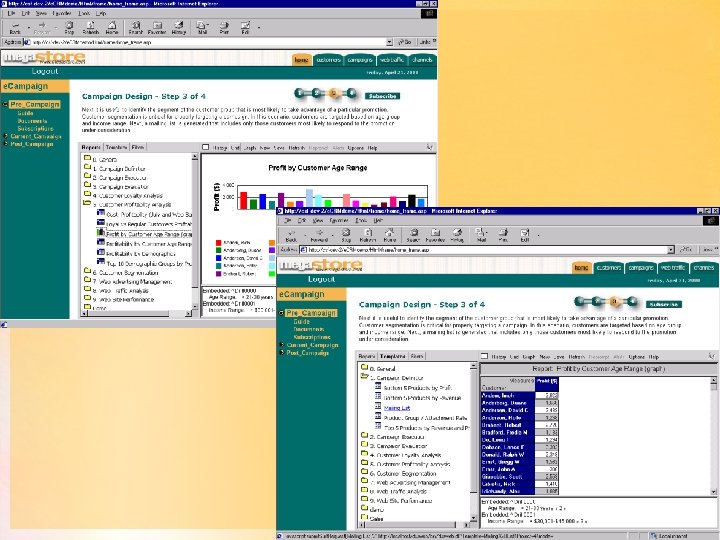
Task: Open Documents under Pre_Campaign in rear window
Action: (x=32, y=120)
